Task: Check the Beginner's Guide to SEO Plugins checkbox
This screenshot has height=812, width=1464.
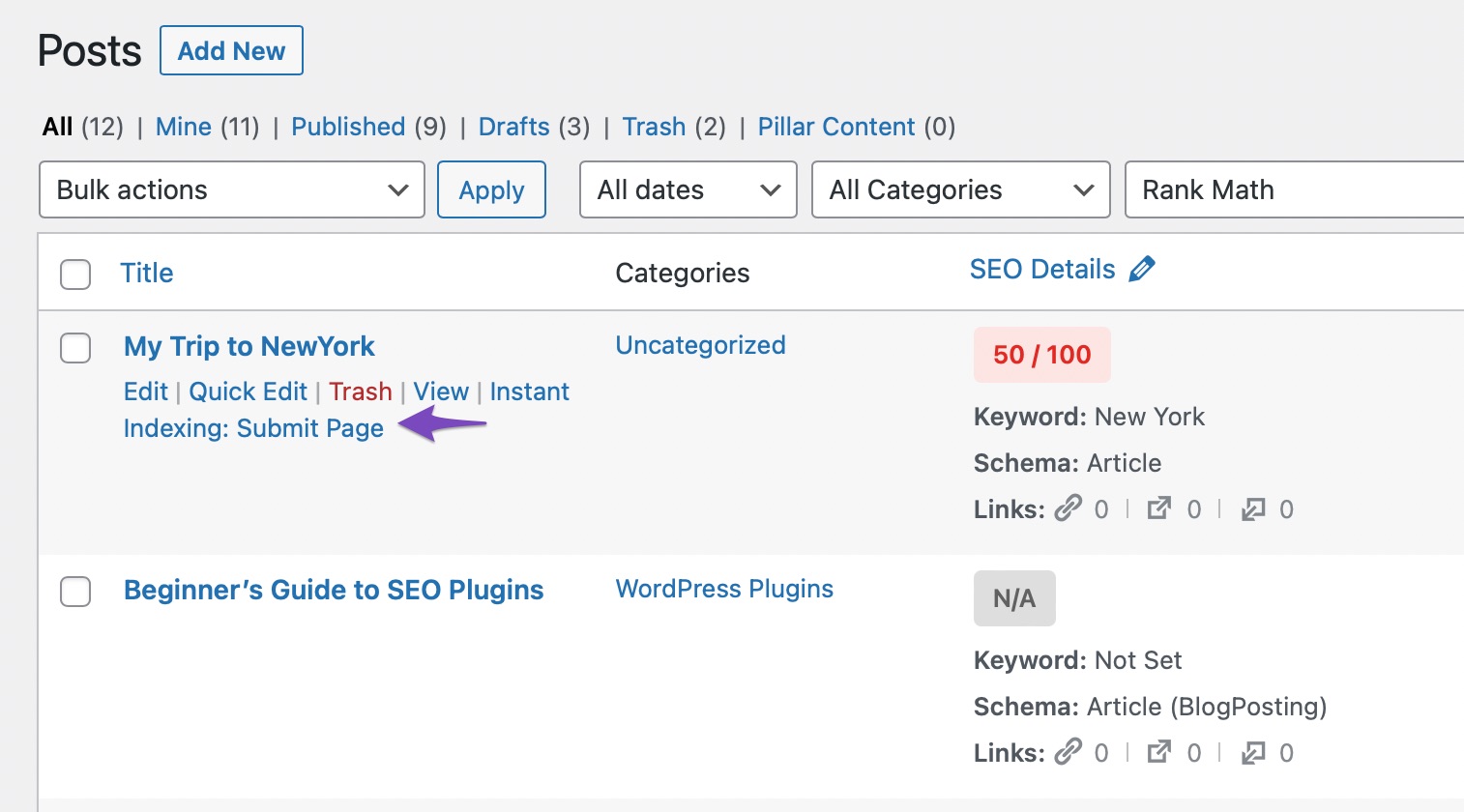Action: coord(74,592)
